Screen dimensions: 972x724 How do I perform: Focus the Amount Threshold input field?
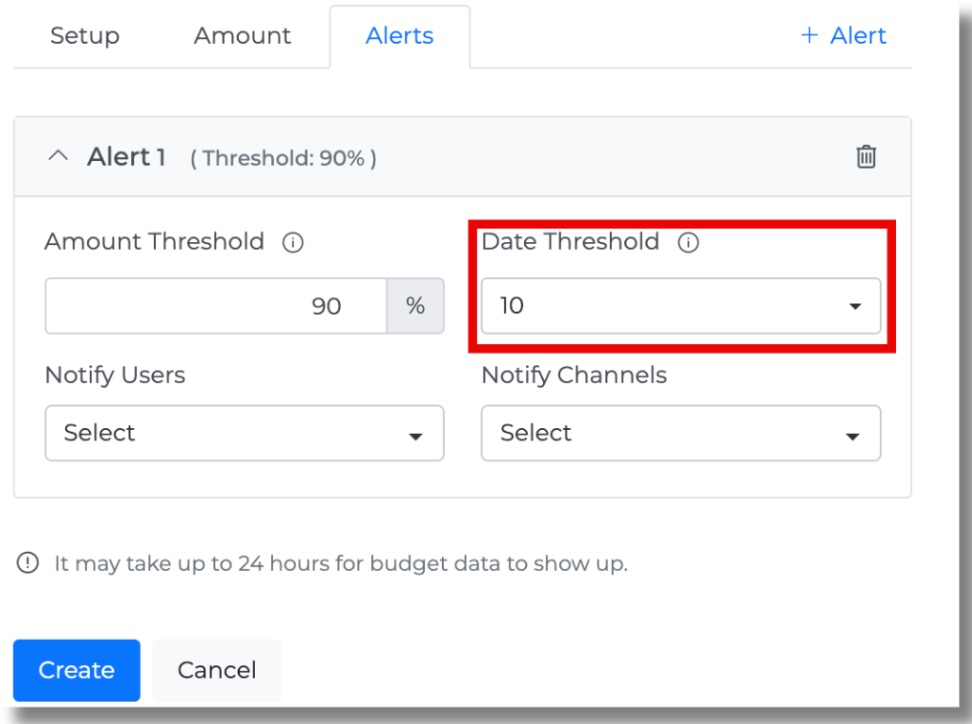coord(216,306)
